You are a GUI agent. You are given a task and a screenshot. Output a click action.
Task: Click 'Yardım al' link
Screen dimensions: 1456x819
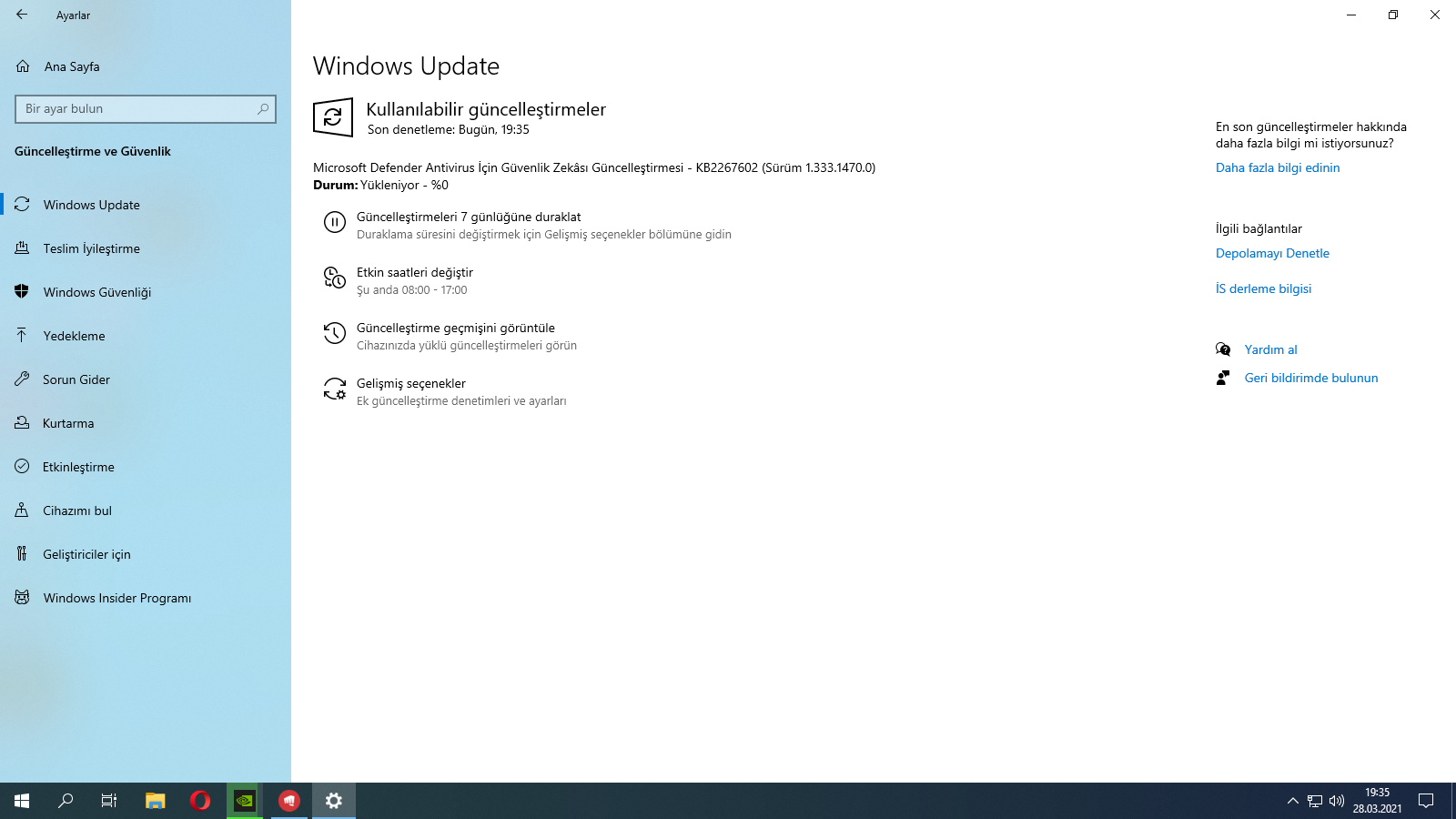click(x=1270, y=349)
